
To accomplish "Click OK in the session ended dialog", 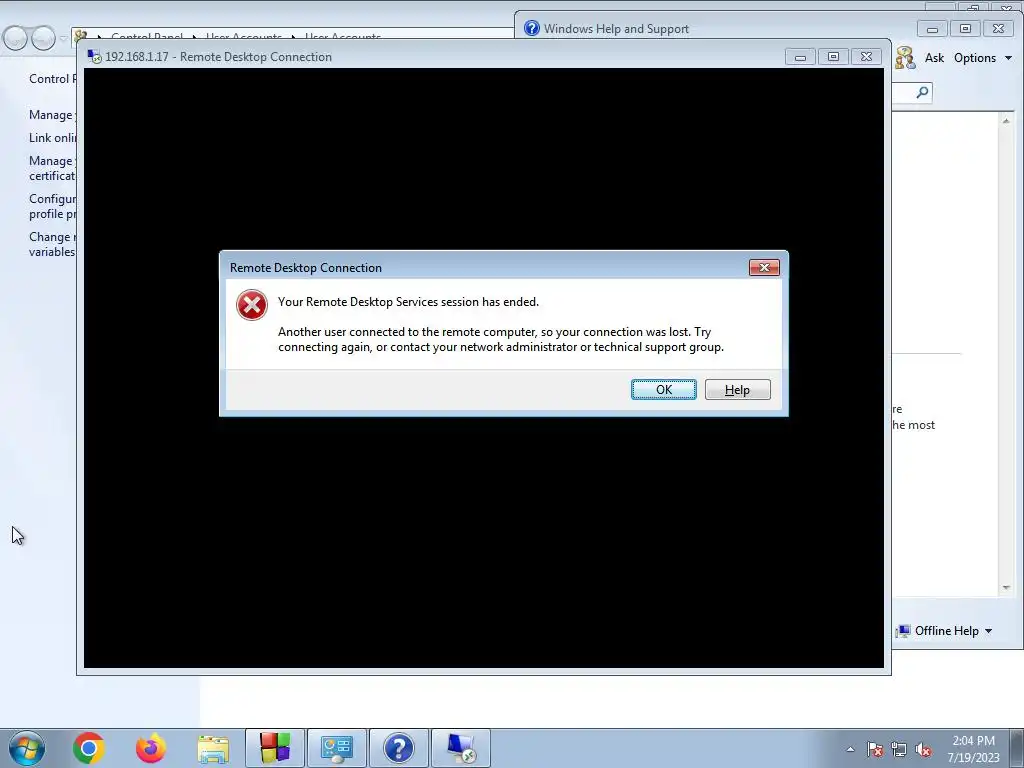I will (664, 390).
